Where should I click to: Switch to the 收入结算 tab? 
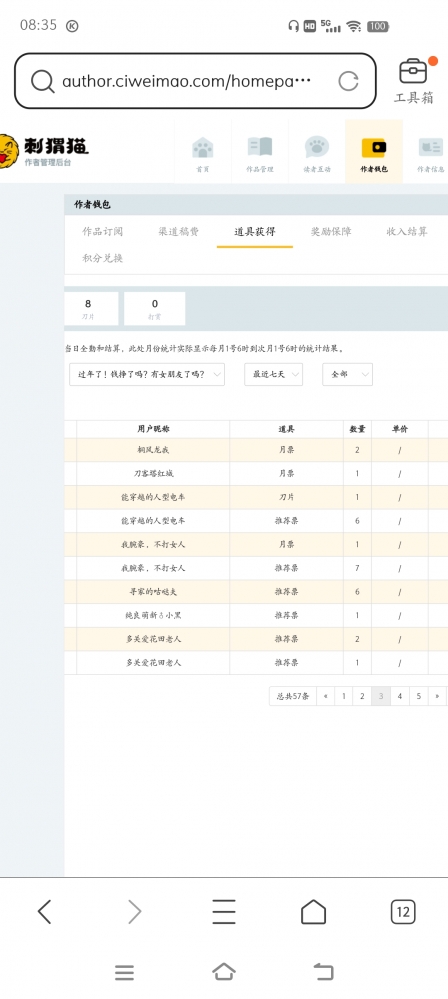407,231
